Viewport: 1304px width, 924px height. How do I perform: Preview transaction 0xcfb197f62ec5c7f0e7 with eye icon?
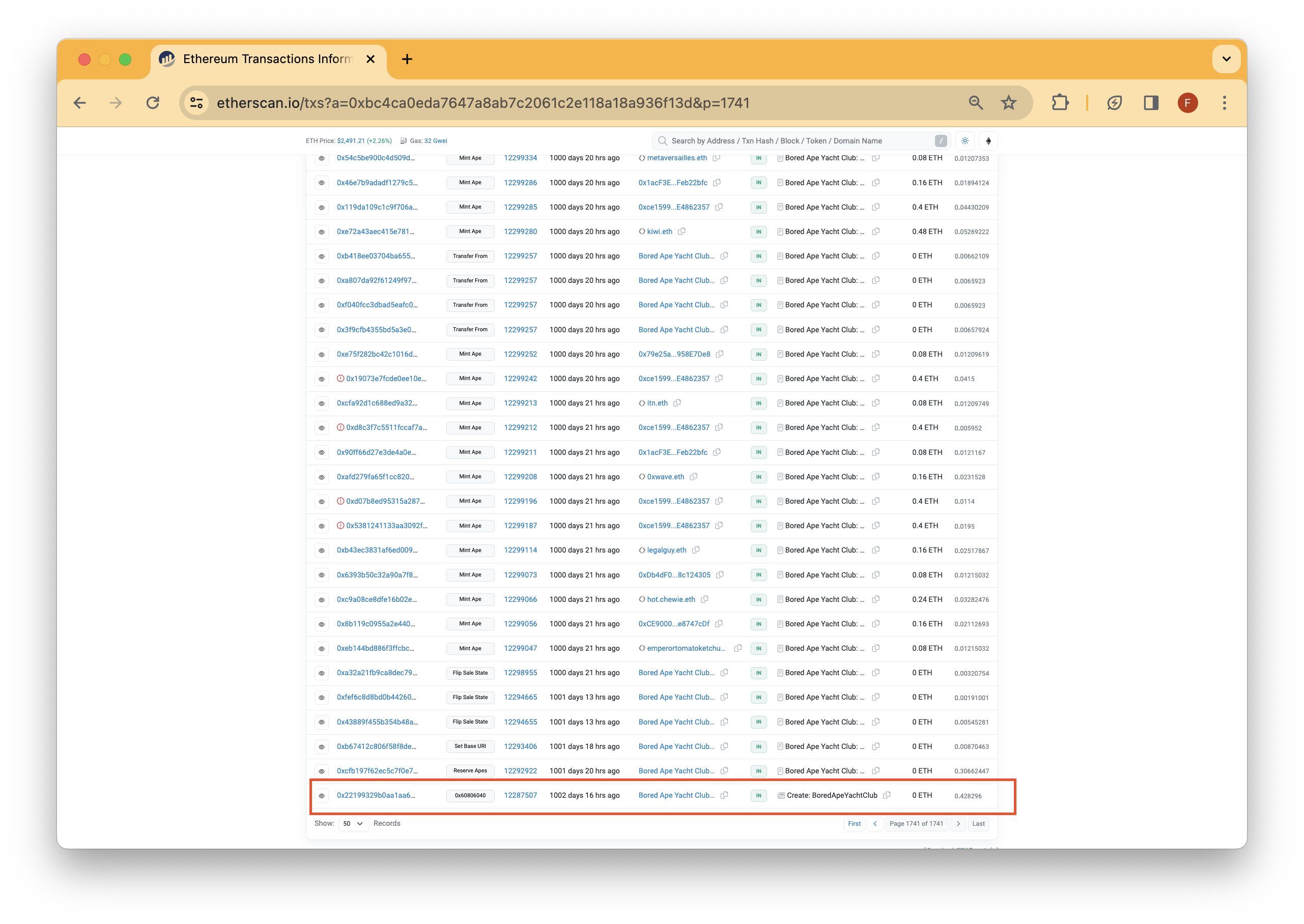point(322,771)
